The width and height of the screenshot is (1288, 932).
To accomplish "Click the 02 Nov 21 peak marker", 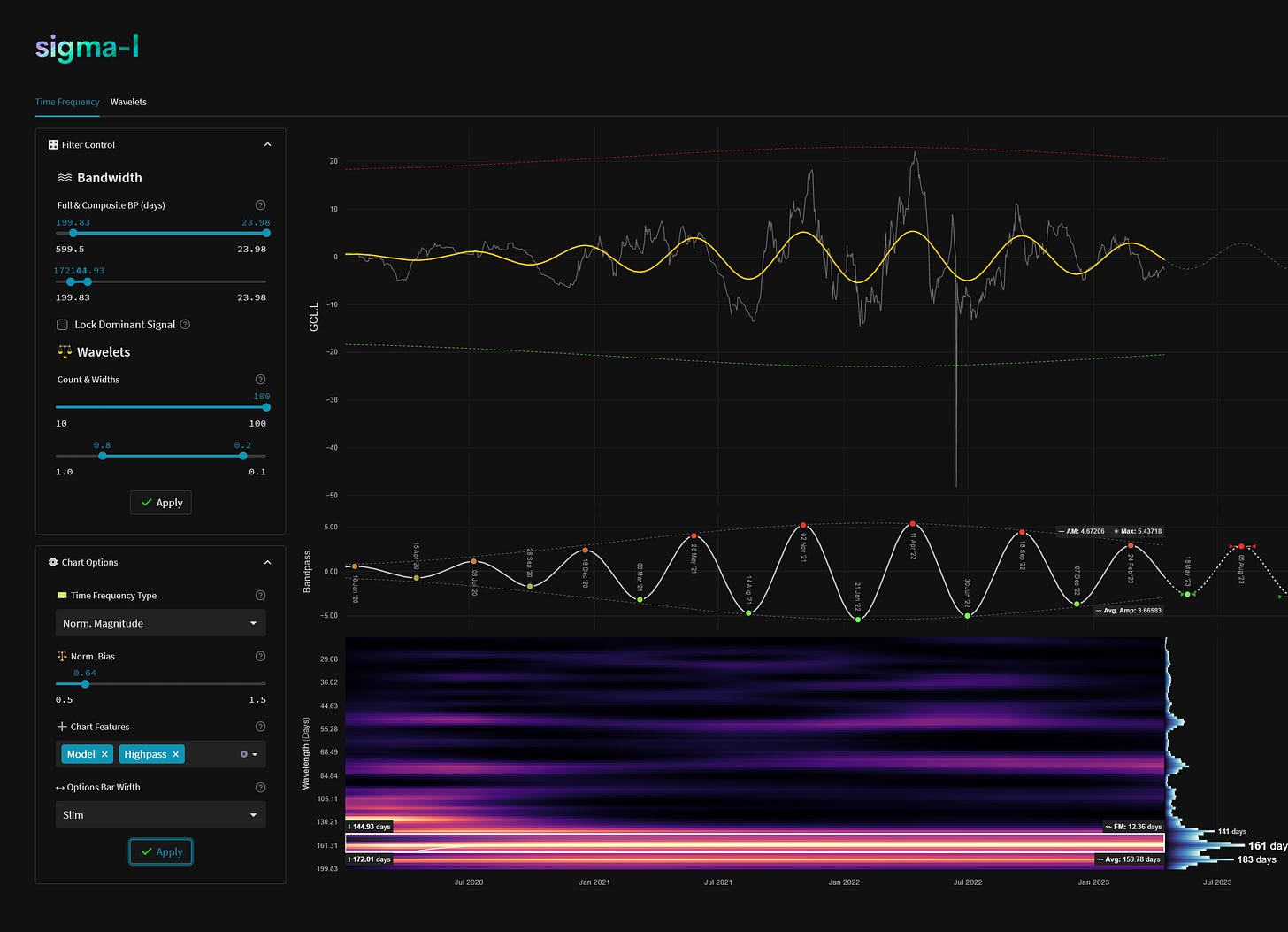I will (x=803, y=526).
